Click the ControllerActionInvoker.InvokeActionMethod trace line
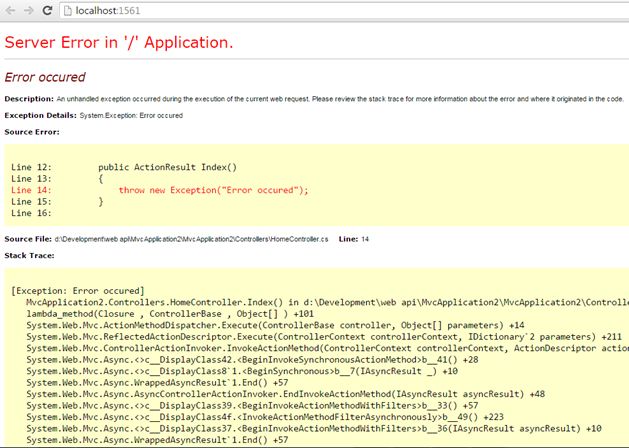The width and height of the screenshot is (629, 448). pos(327,349)
